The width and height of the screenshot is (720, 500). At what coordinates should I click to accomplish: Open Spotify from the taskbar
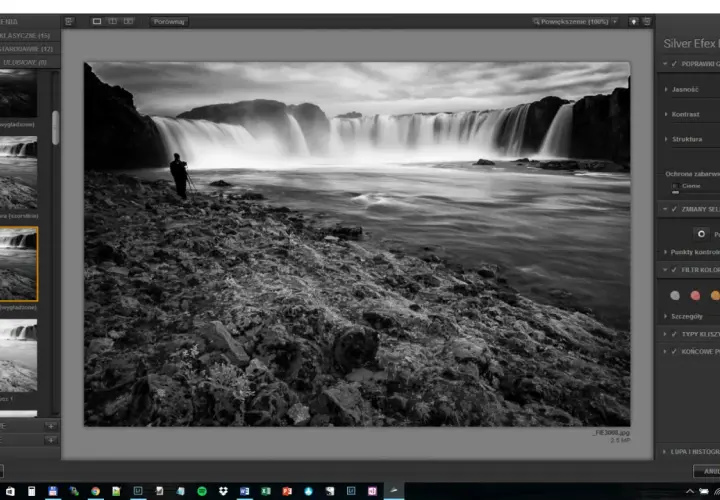[x=202, y=491]
